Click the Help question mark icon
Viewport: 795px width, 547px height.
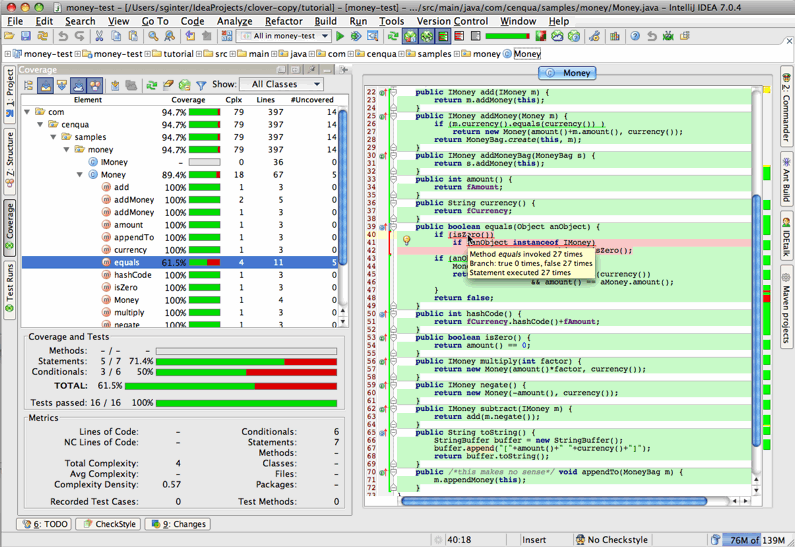coord(635,37)
